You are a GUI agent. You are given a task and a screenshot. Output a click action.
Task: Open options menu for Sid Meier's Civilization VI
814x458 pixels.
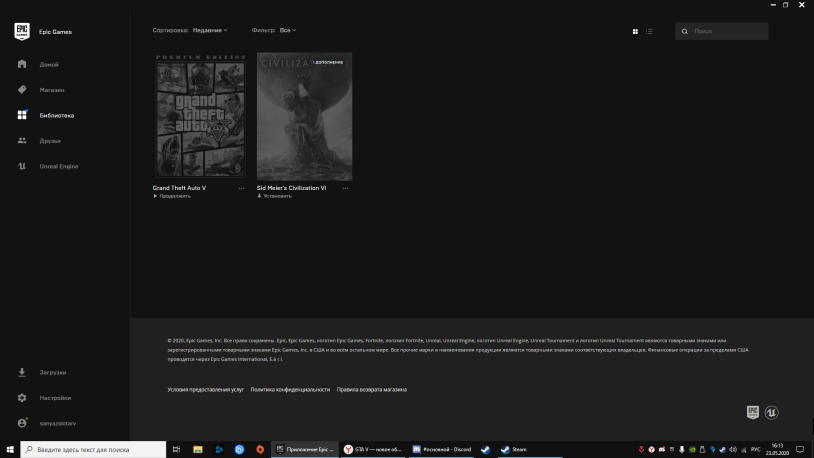click(346, 188)
